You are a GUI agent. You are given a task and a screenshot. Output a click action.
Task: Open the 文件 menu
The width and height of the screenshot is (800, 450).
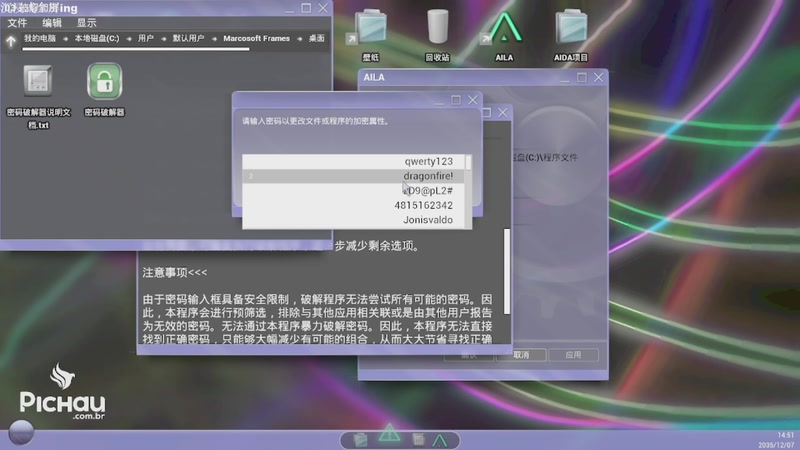pos(17,23)
